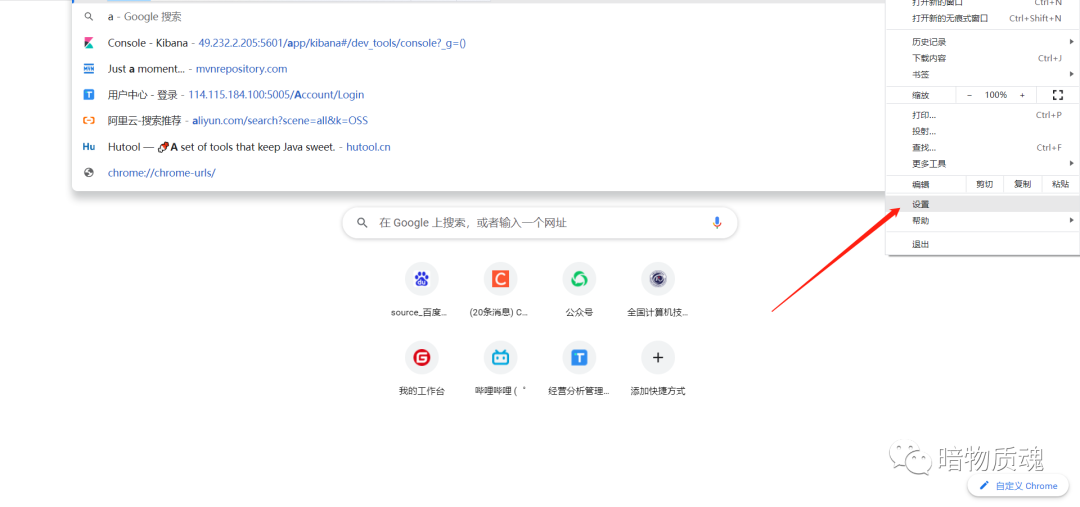This screenshot has width=1080, height=507.
Task: Click the globe icon beside chrome://chrome-urls/
Action: 89,173
